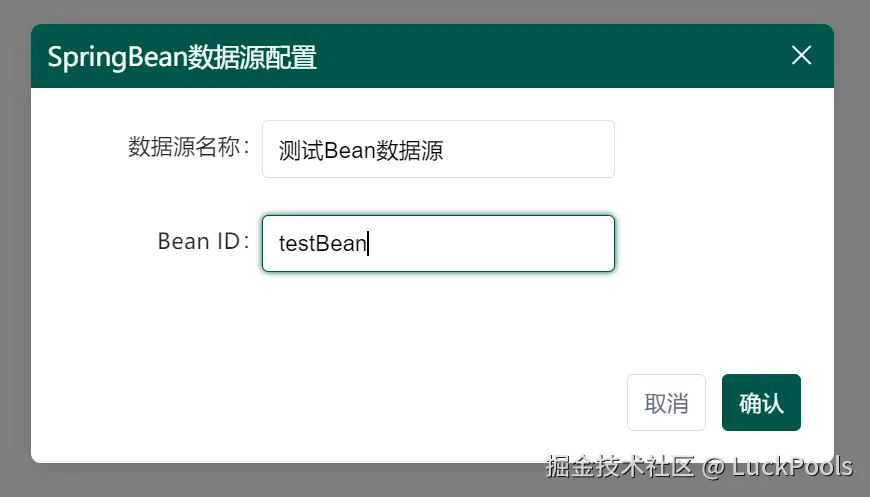Click blank white area below Bean ID field

coord(438,316)
